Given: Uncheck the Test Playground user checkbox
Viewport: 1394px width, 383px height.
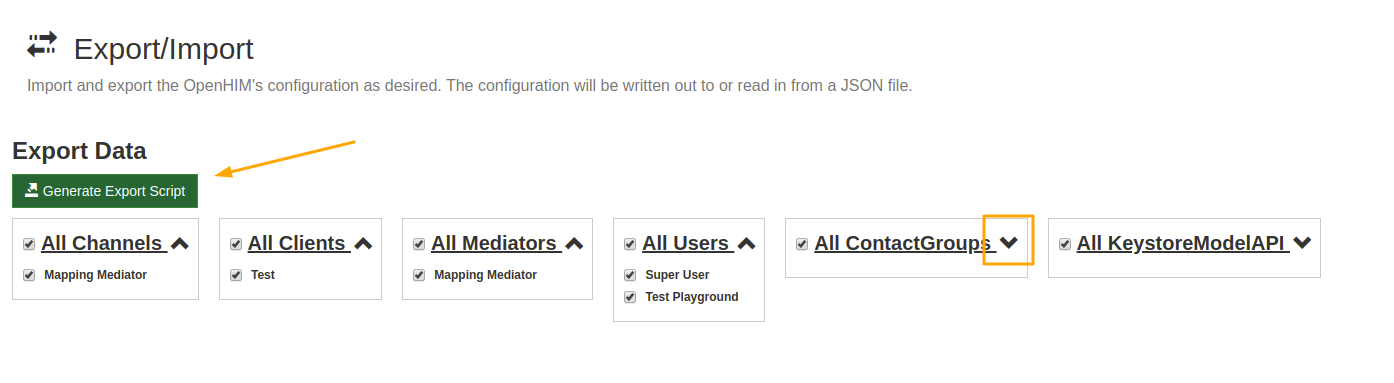Looking at the screenshot, I should click(x=630, y=297).
